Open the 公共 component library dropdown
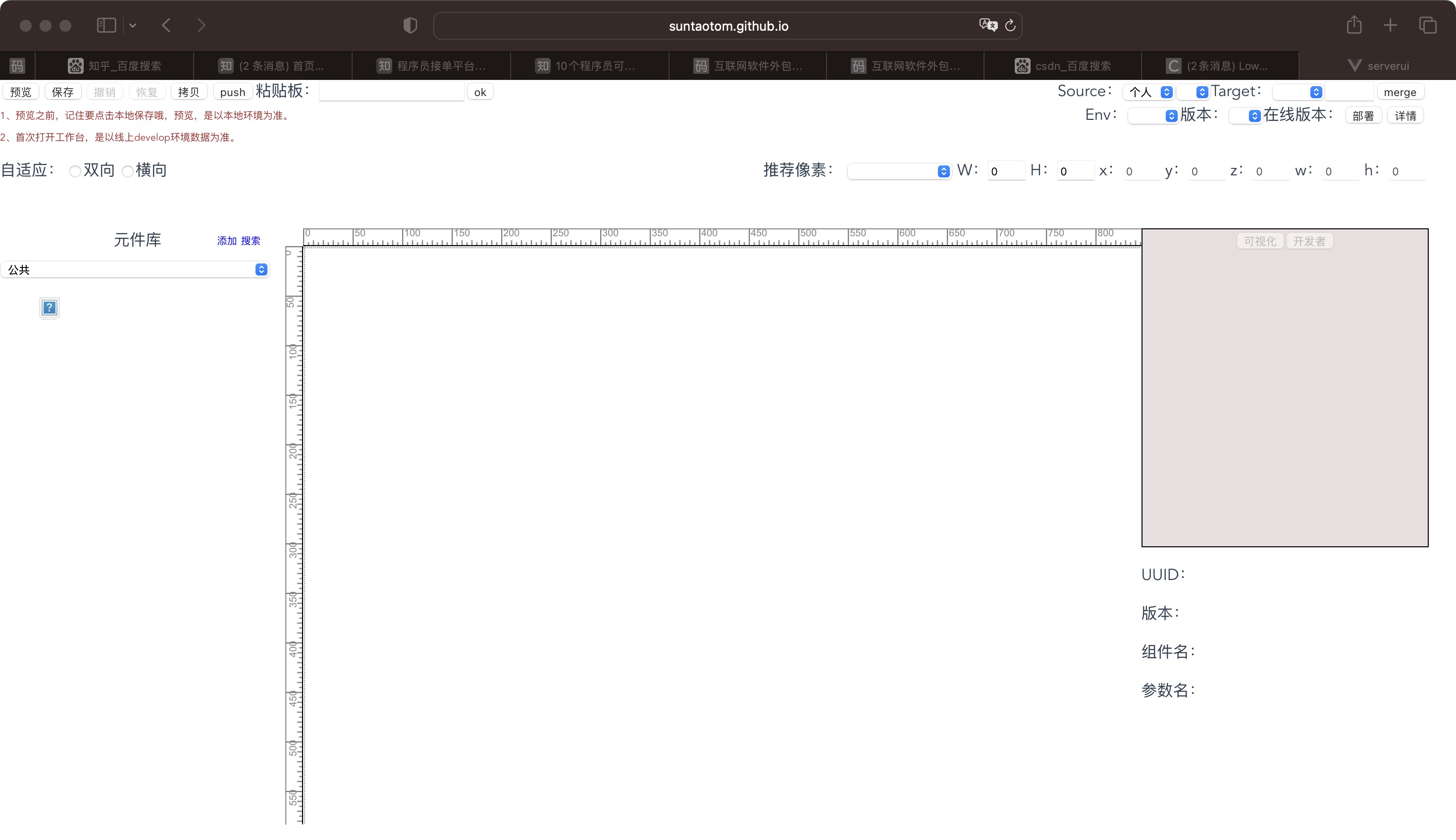Screen dimensions: 1456x840 pyautogui.click(x=135, y=269)
